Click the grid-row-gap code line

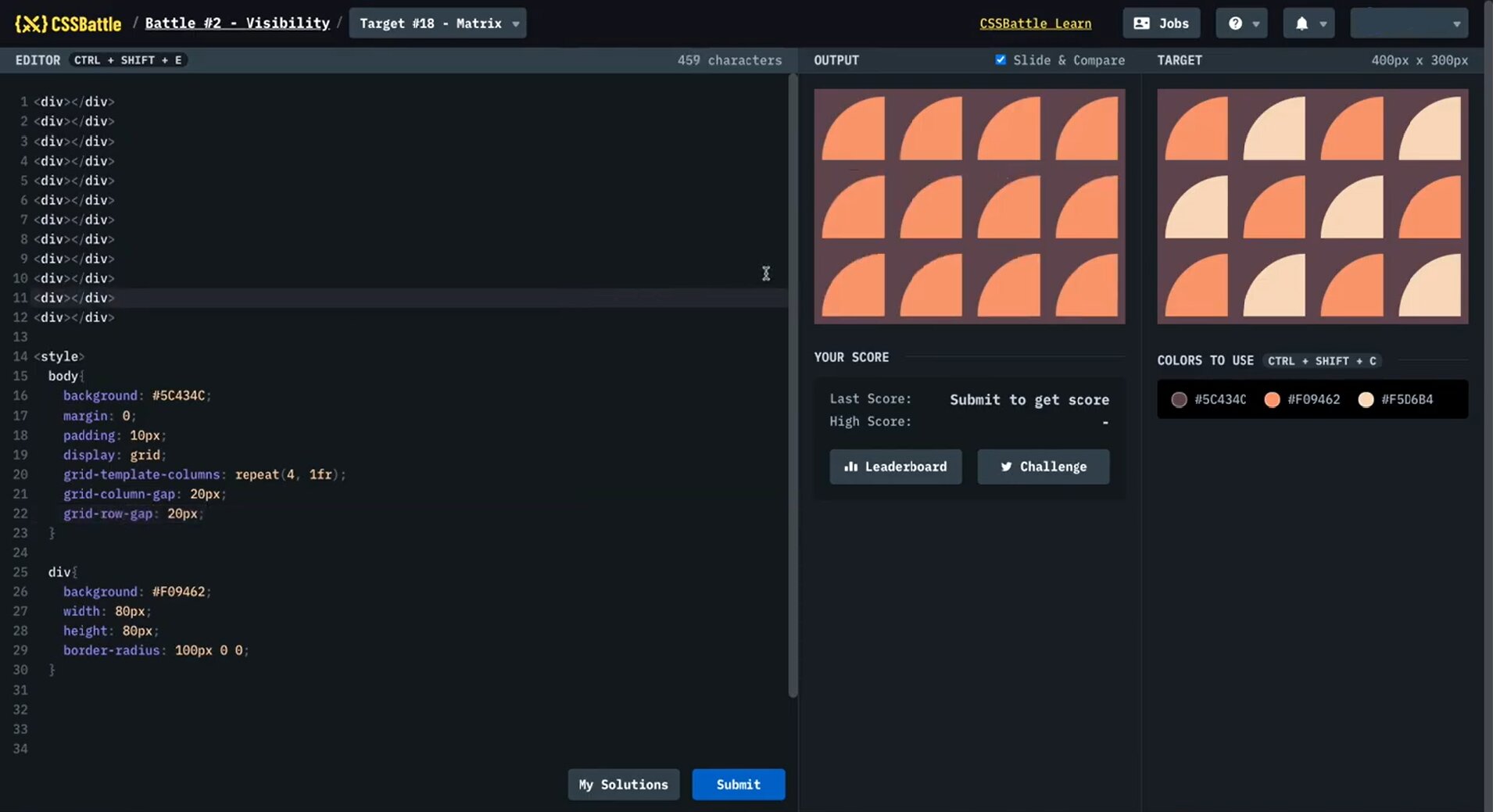click(x=133, y=513)
